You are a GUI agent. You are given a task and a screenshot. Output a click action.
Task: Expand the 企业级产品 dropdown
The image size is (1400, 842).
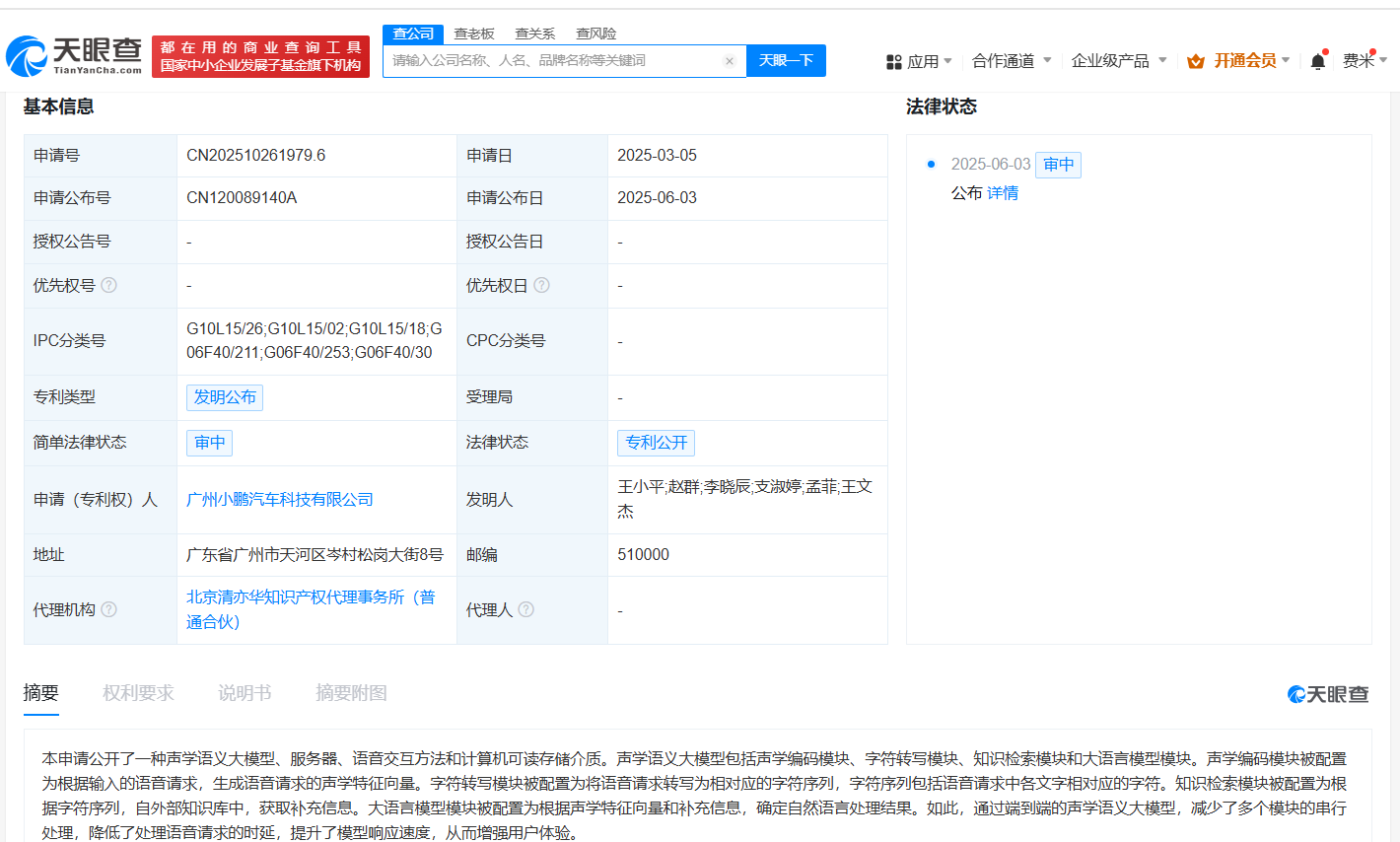click(1119, 61)
